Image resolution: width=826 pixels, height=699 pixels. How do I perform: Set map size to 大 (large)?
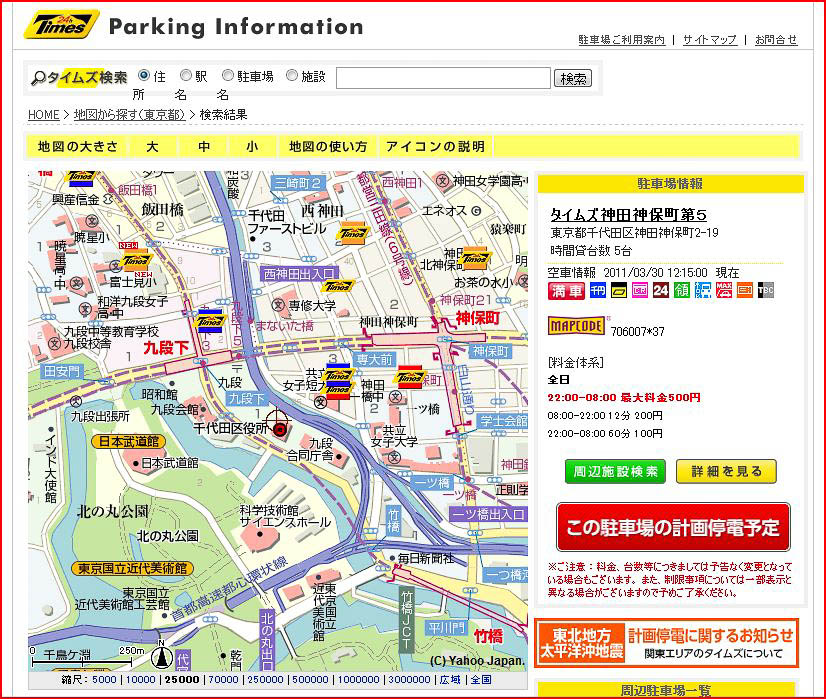(152, 147)
